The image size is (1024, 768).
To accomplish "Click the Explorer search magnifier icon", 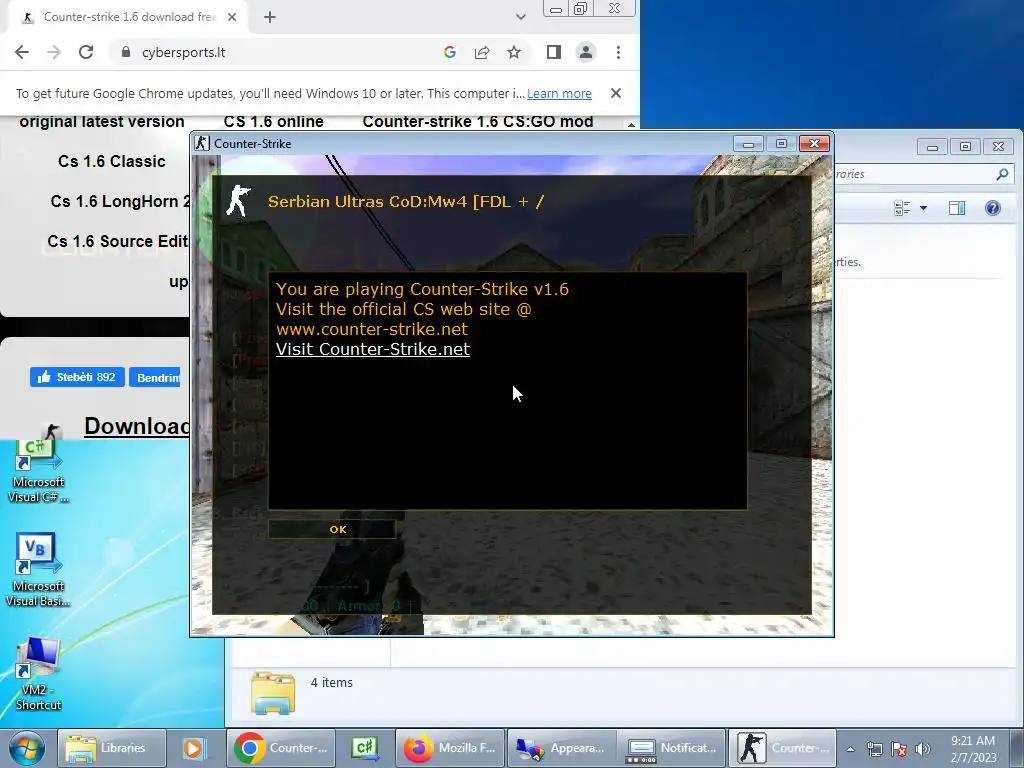I will (1002, 174).
